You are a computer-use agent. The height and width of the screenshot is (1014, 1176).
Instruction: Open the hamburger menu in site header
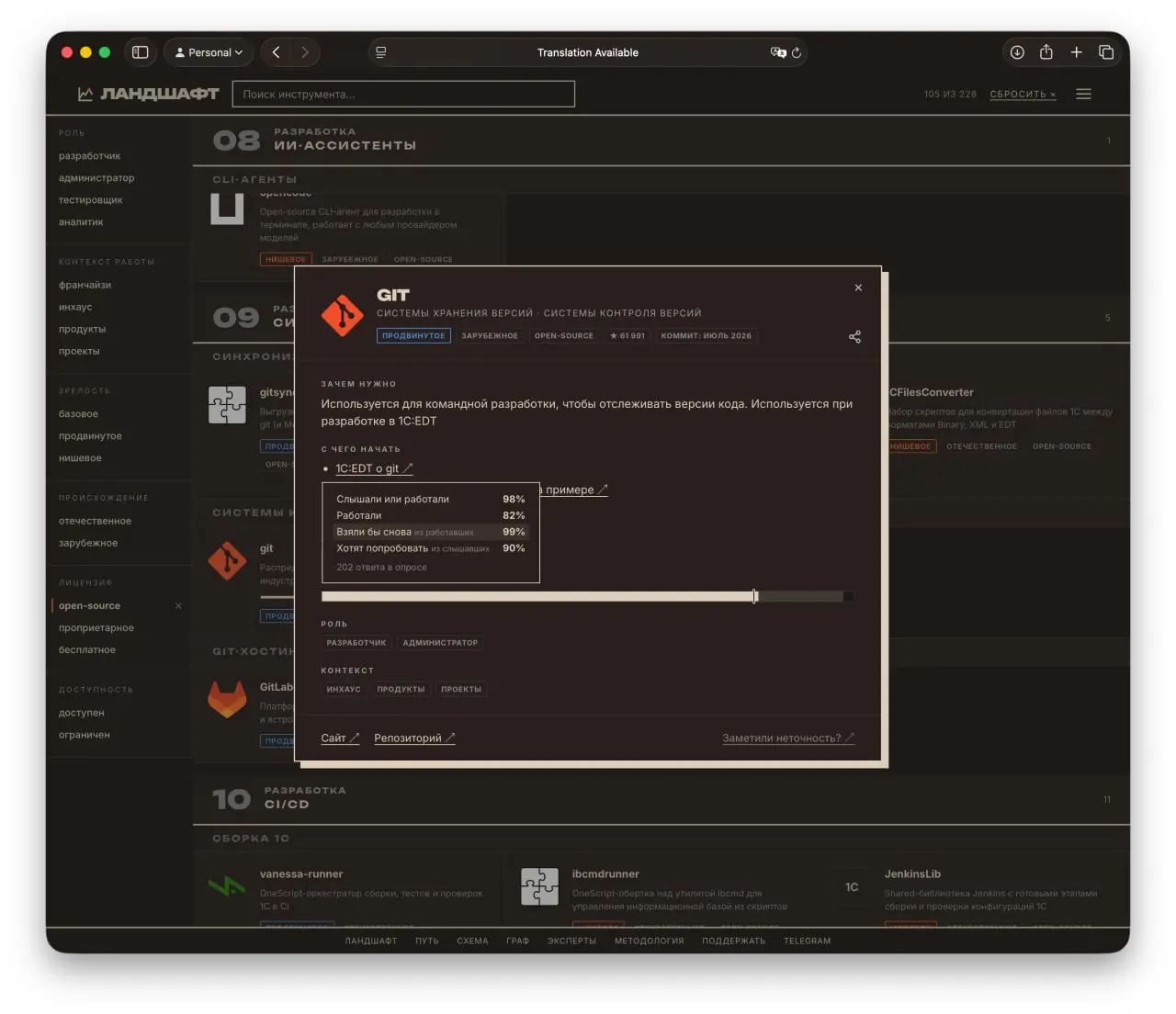[1084, 94]
